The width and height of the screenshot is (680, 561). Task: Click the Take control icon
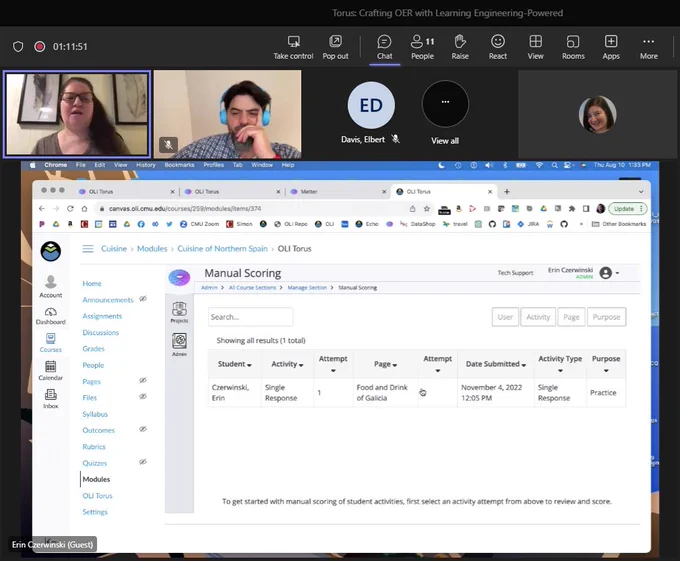(x=294, y=42)
